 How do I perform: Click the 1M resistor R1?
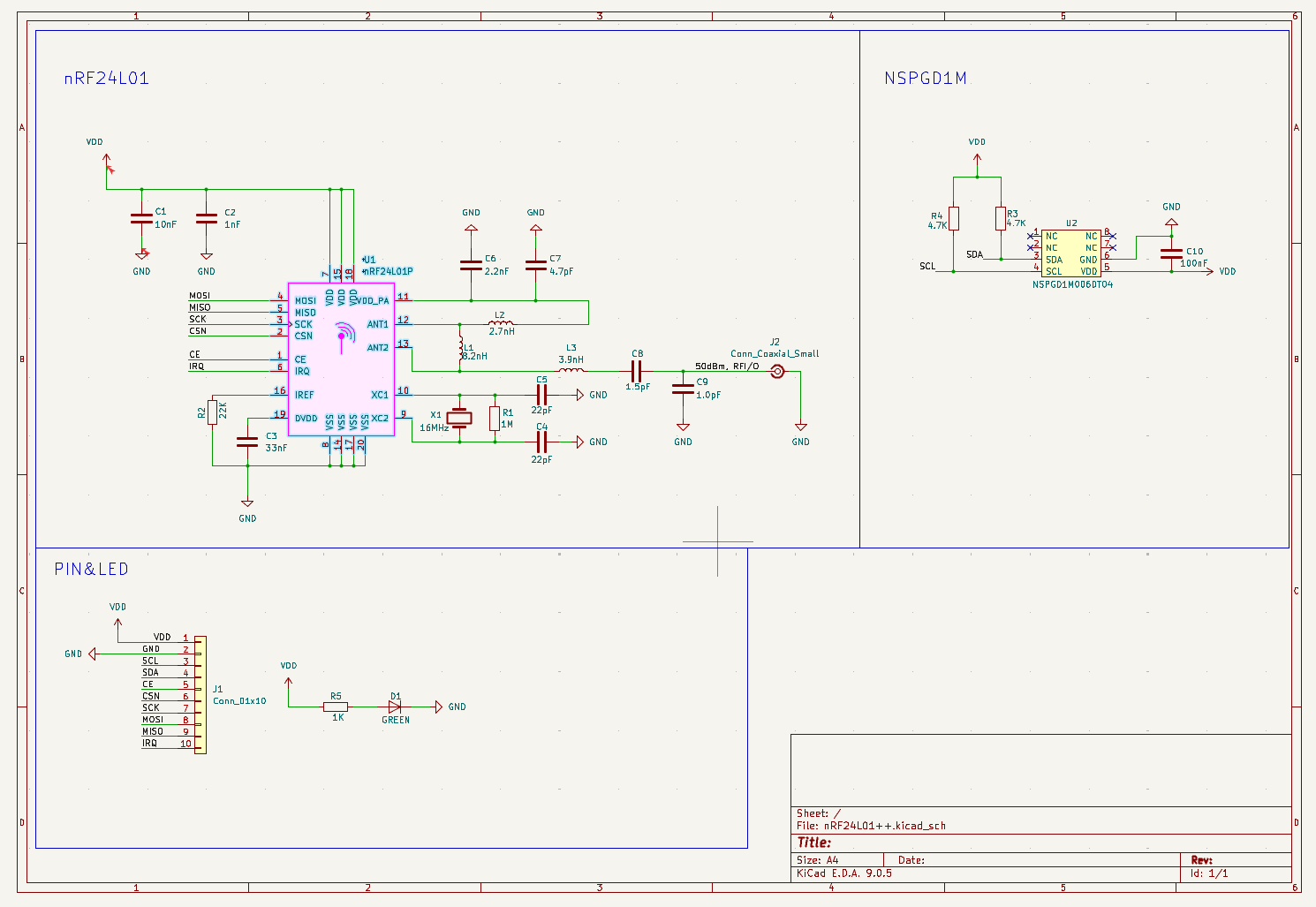pyautogui.click(x=495, y=418)
